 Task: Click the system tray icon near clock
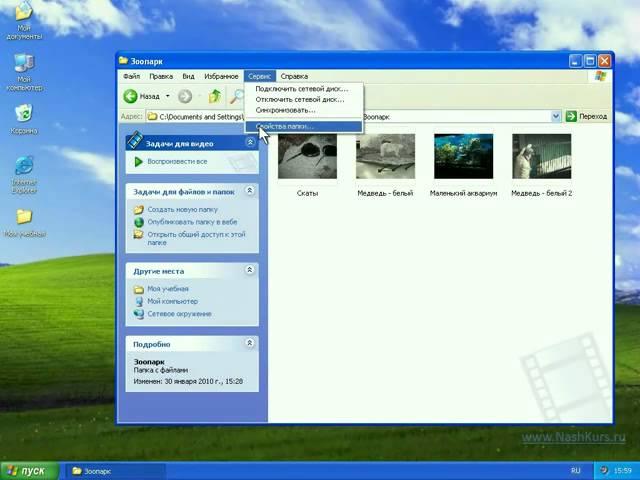604,471
